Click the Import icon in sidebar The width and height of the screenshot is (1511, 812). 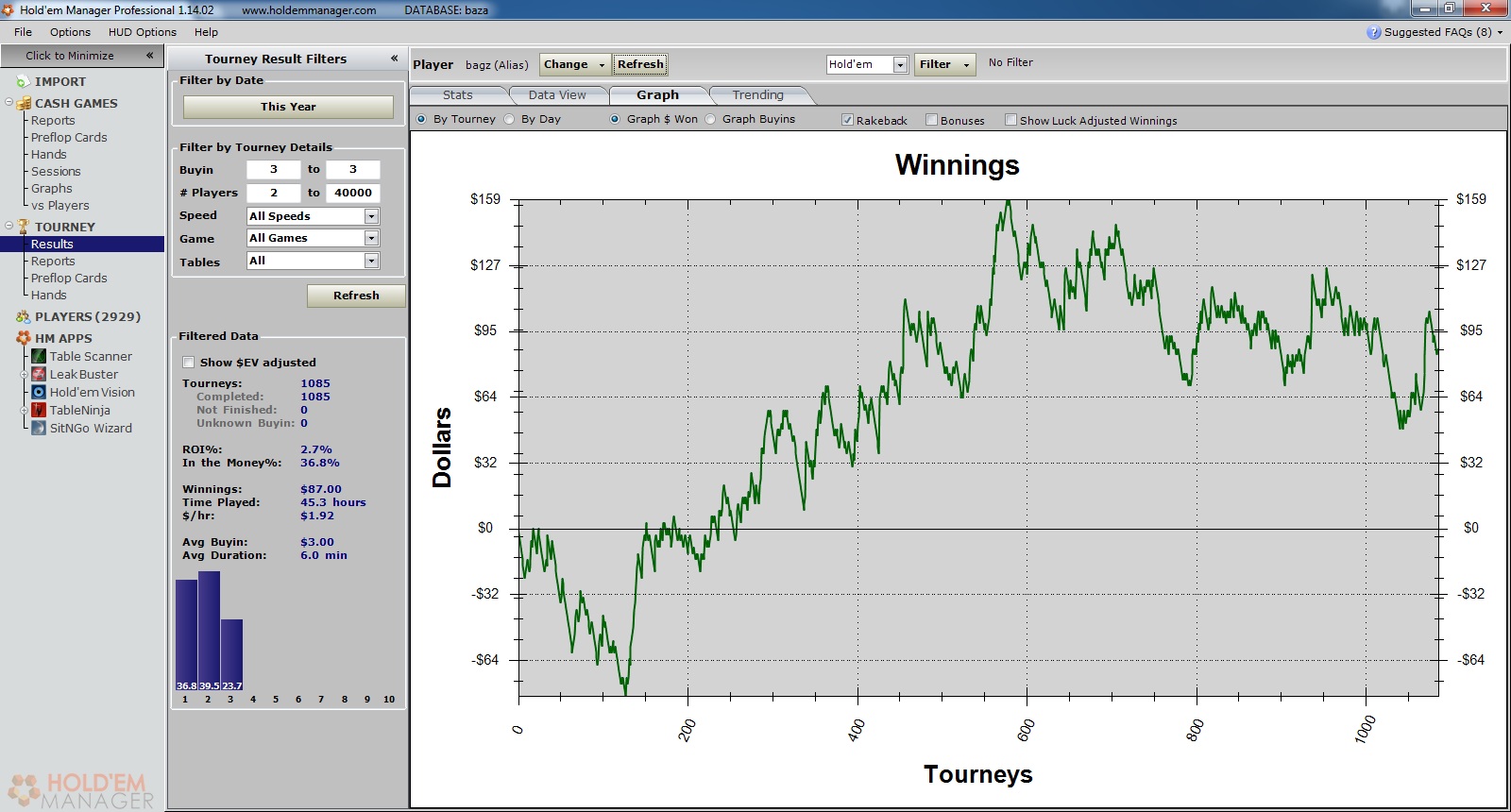point(23,82)
